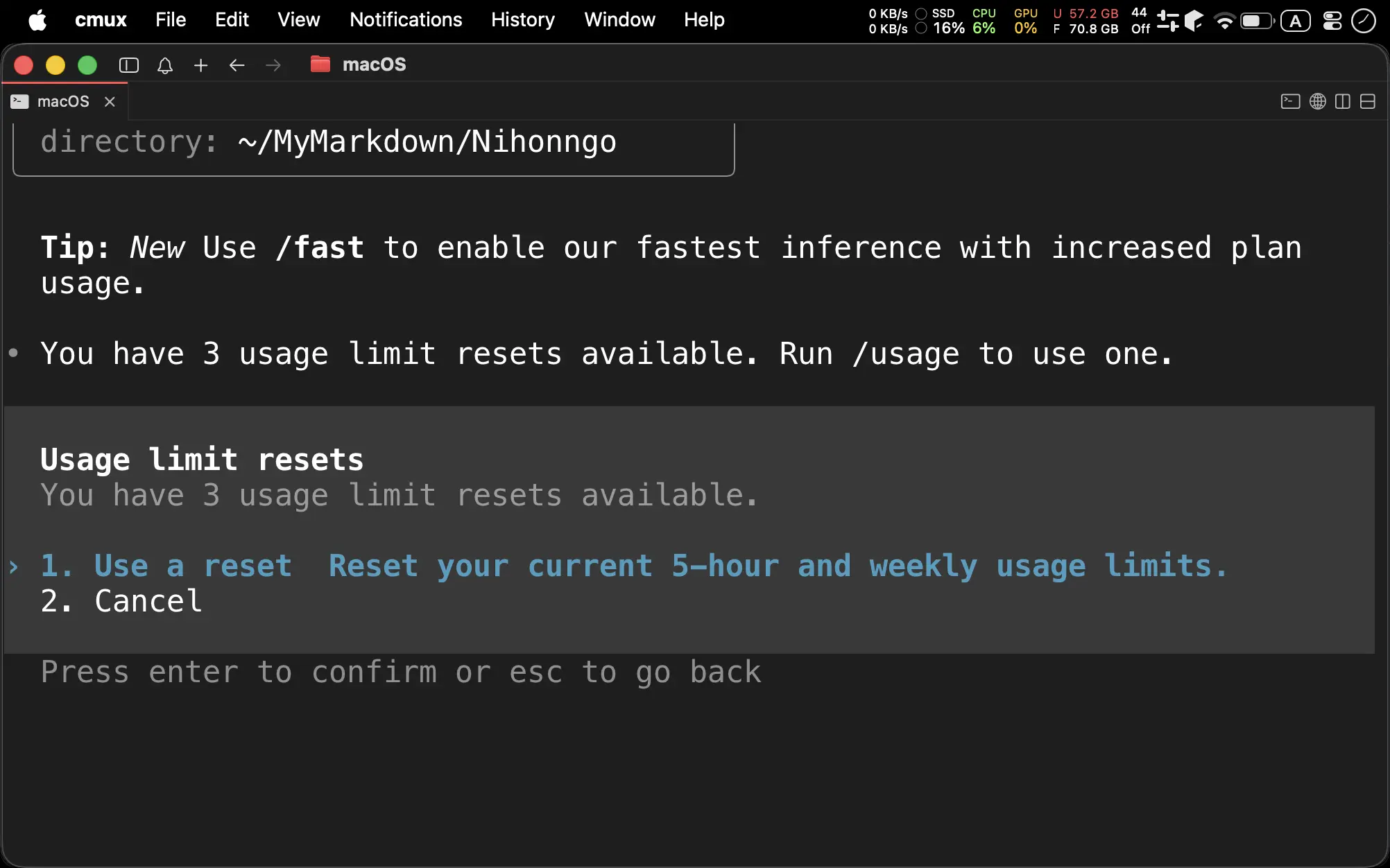The height and width of the screenshot is (868, 1390).
Task: Click the ~/MyMarkdown/Nihonngo directory path
Action: (427, 141)
